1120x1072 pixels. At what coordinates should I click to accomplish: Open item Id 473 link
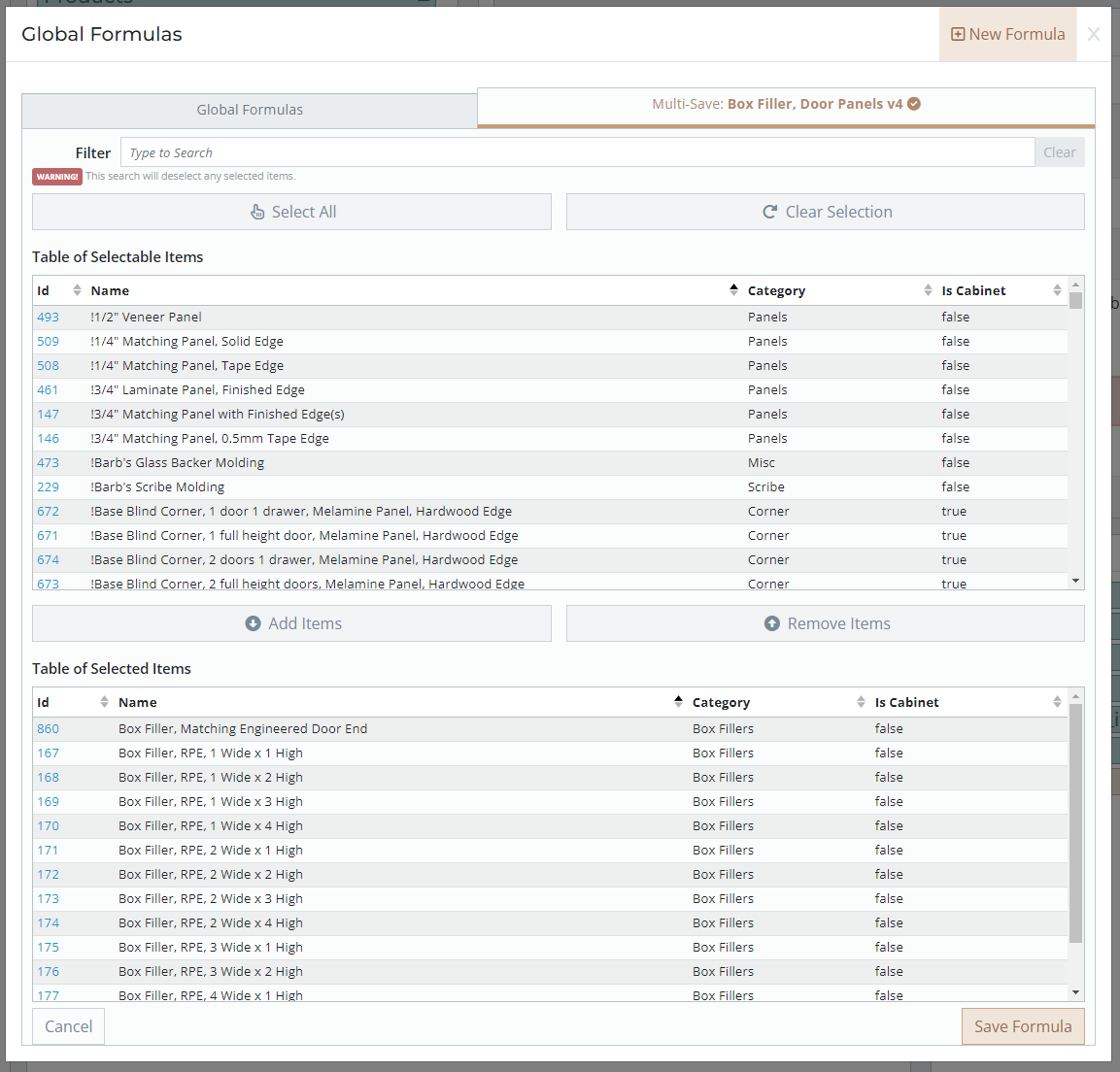(x=48, y=463)
